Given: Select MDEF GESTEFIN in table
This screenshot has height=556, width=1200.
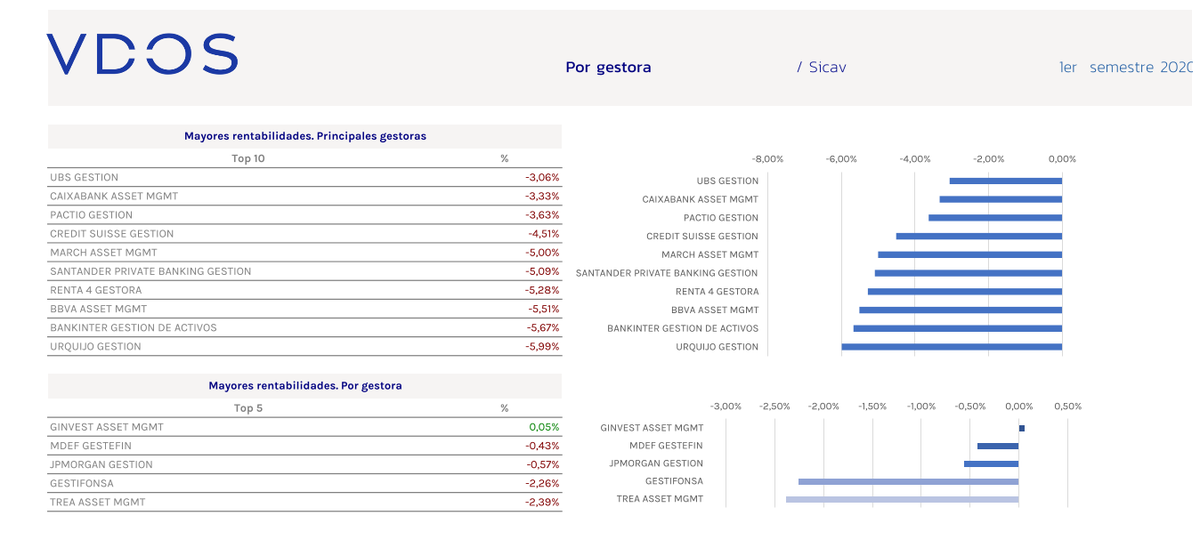Looking at the screenshot, I should click(x=91, y=446).
